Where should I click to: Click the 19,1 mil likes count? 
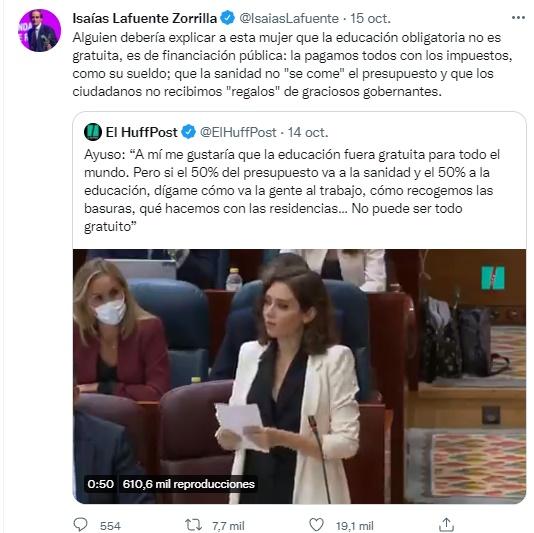coord(355,526)
